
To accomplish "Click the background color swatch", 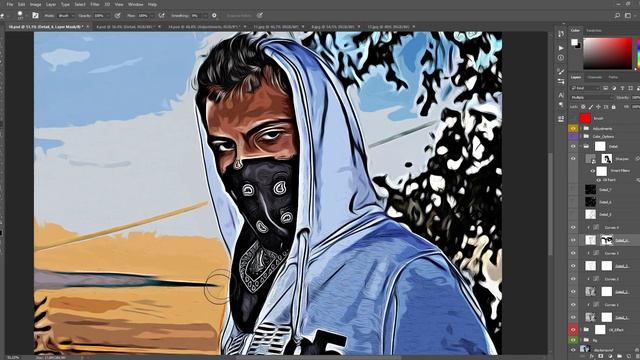I will (x=578, y=46).
